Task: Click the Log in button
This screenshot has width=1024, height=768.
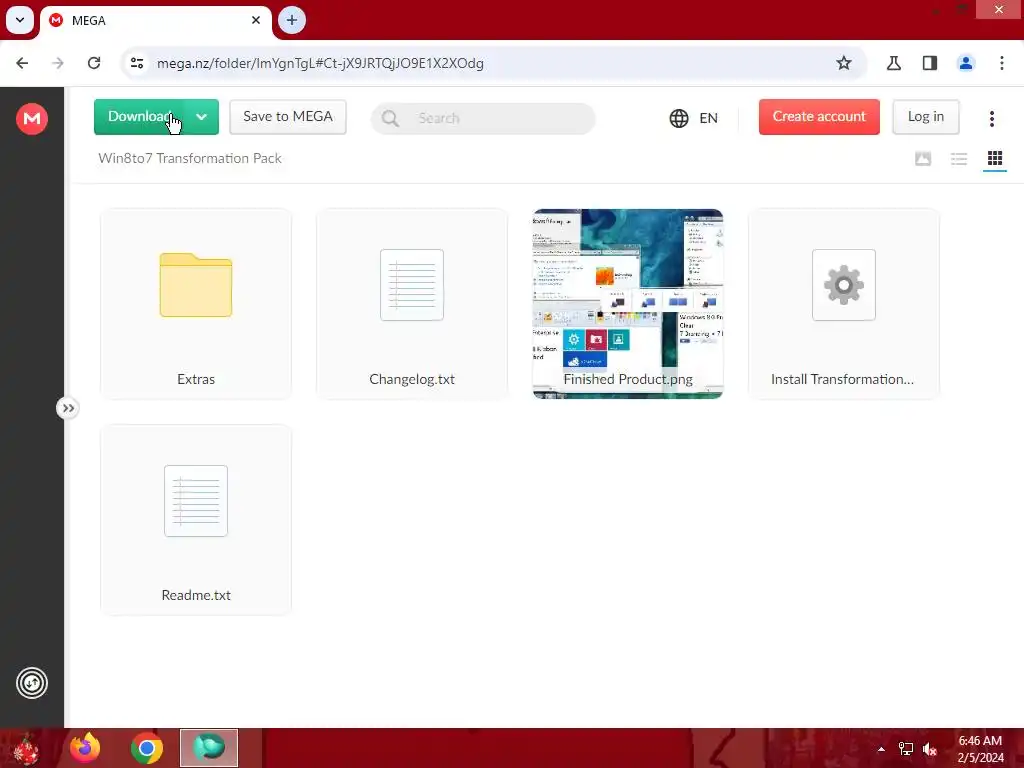Action: pyautogui.click(x=925, y=117)
